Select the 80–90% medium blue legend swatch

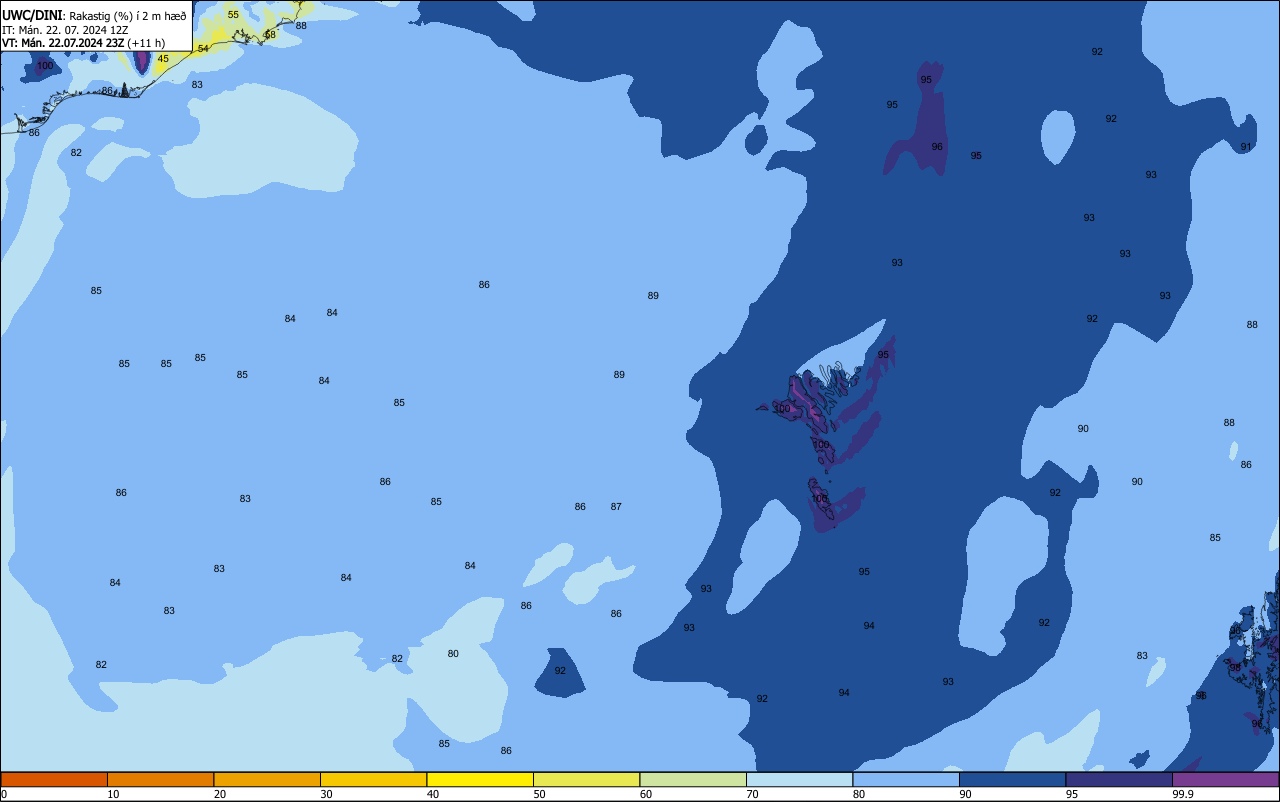tap(906, 779)
